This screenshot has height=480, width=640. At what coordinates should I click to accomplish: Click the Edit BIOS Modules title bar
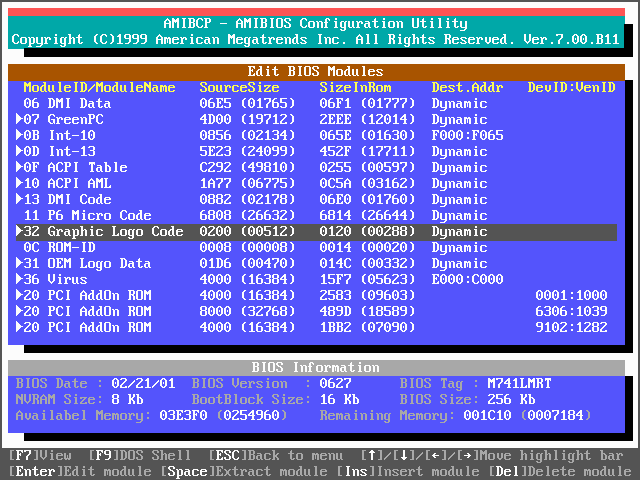coord(316,71)
